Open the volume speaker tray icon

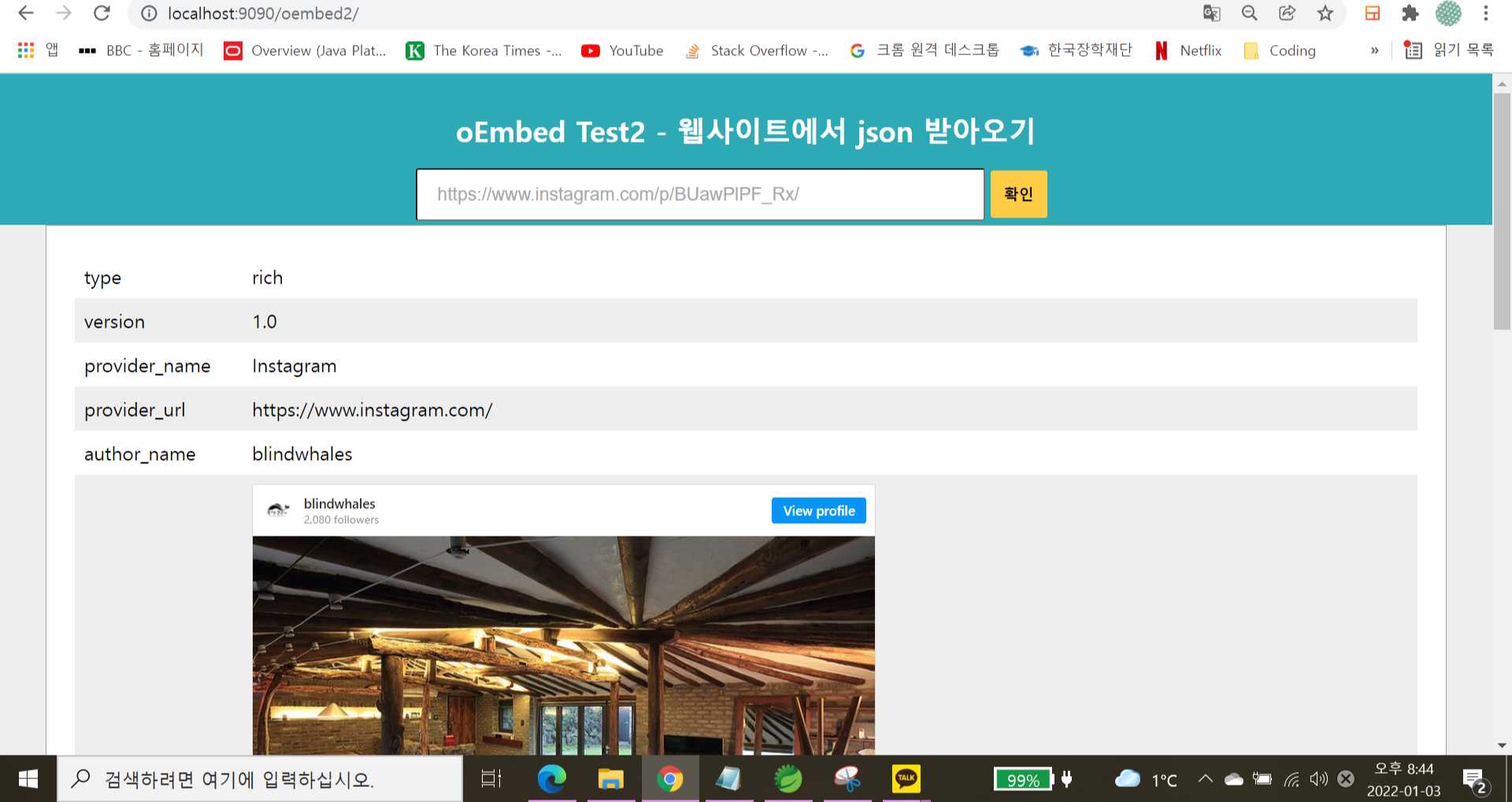[x=1319, y=779]
